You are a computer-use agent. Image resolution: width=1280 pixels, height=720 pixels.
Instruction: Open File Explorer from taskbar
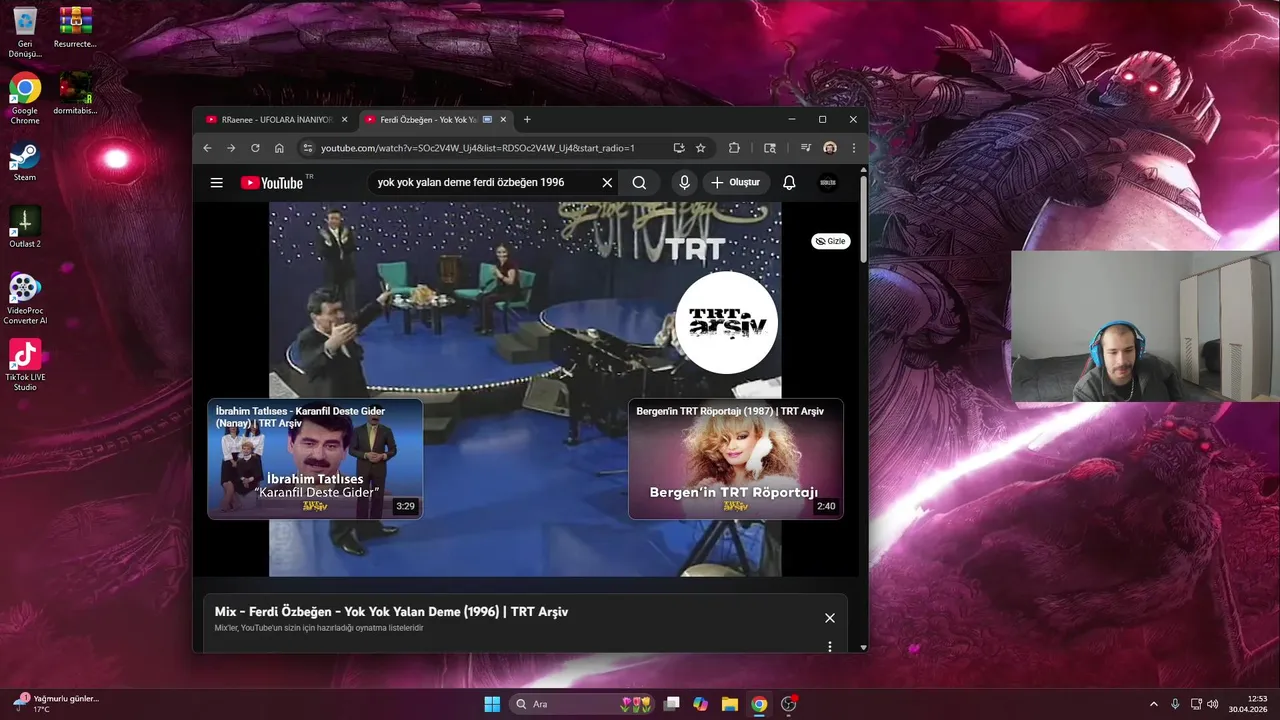pos(730,704)
